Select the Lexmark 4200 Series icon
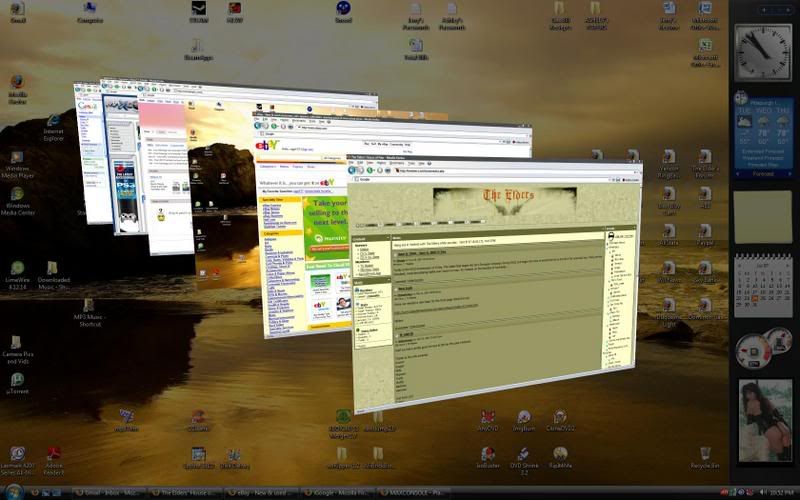The width and height of the screenshot is (800, 500). tap(17, 461)
